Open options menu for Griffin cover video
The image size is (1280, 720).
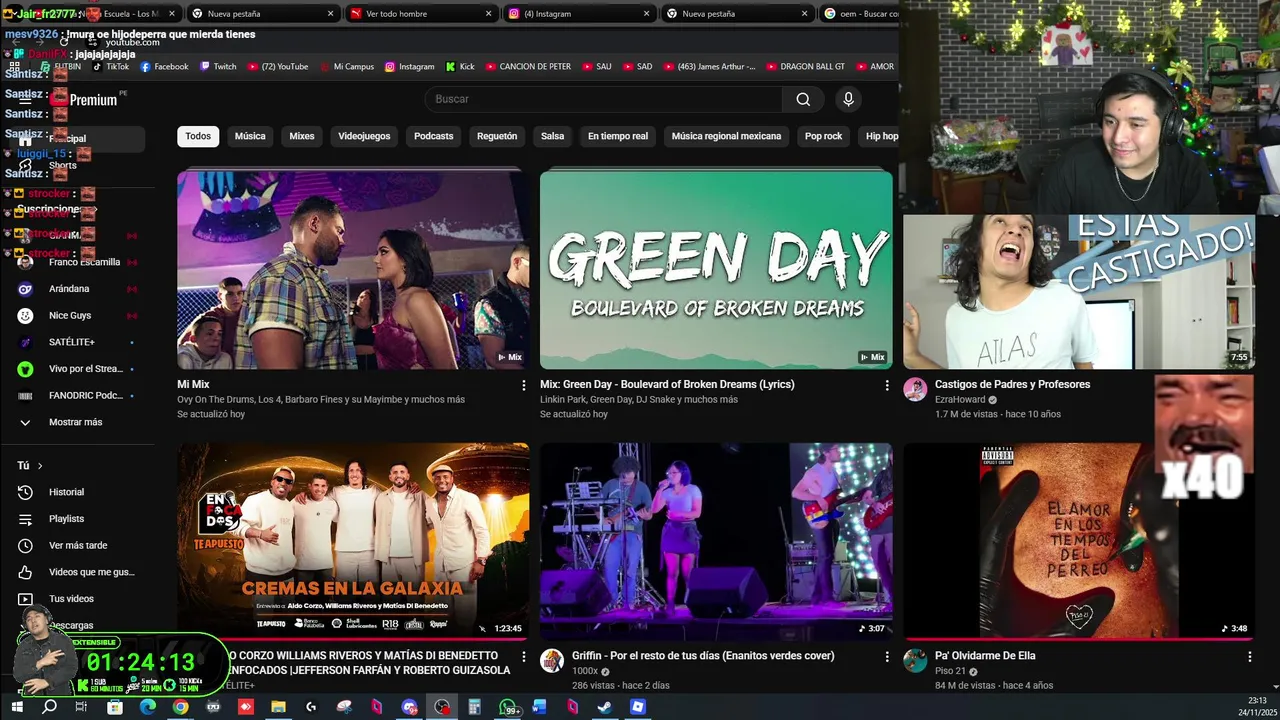click(x=886, y=657)
